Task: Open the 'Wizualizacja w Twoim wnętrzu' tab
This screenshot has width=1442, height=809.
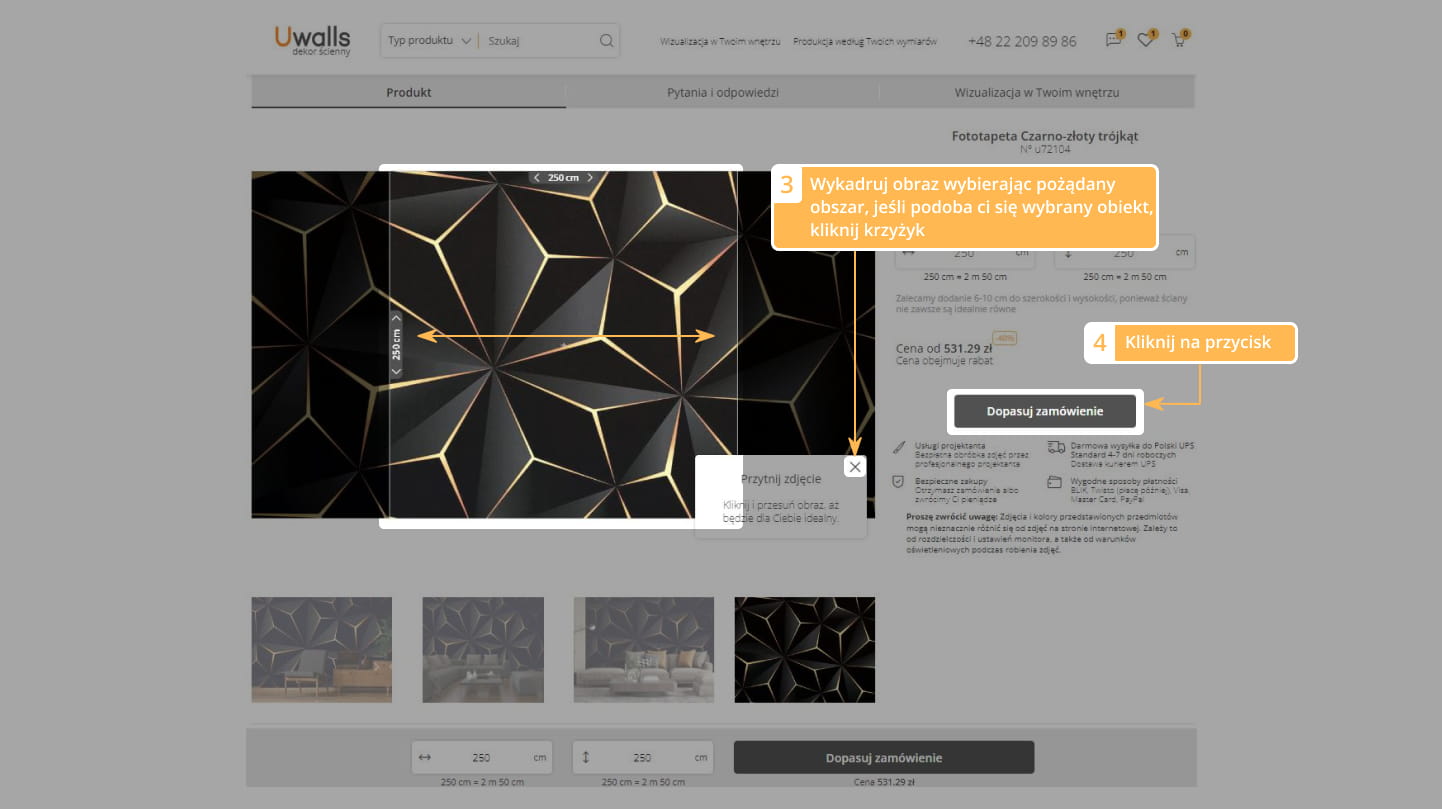Action: pyautogui.click(x=1036, y=92)
